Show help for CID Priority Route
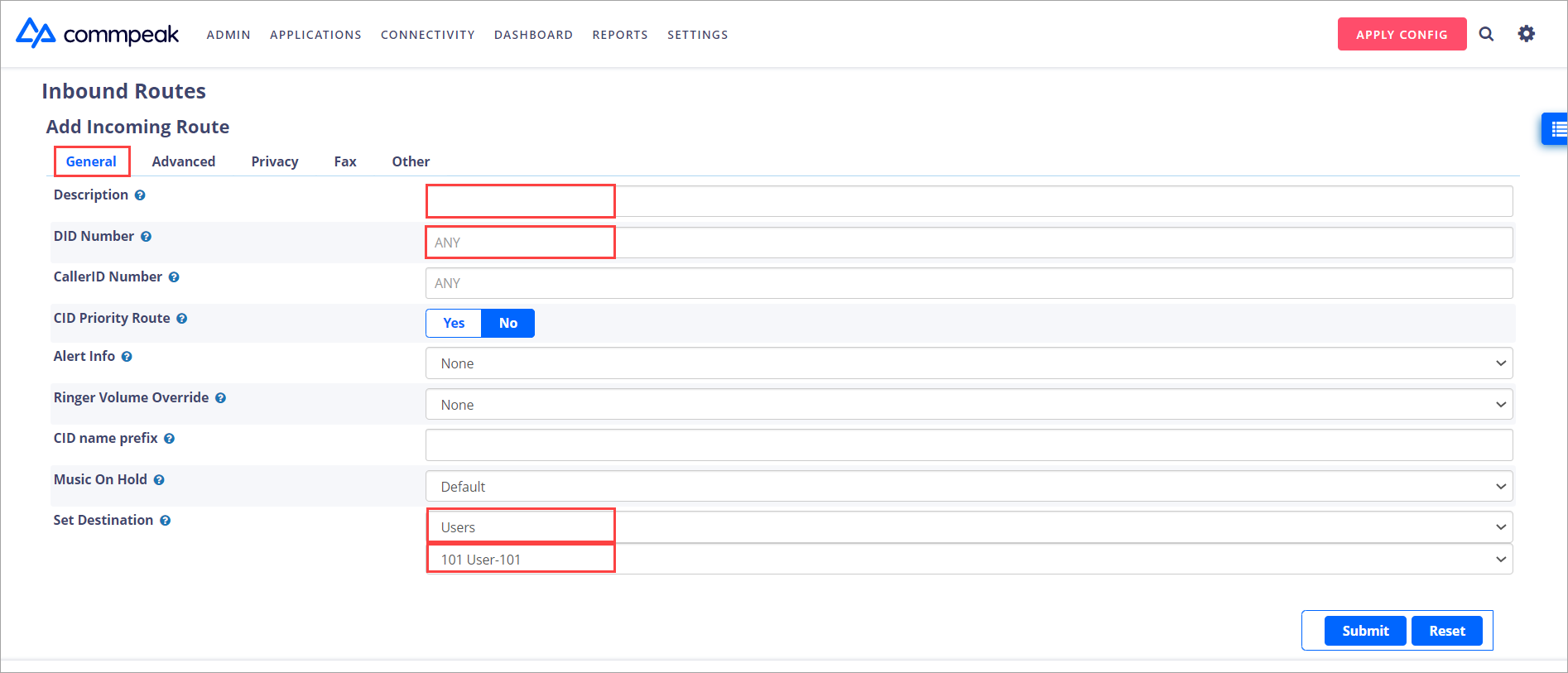This screenshot has width=1568, height=673. click(x=181, y=319)
